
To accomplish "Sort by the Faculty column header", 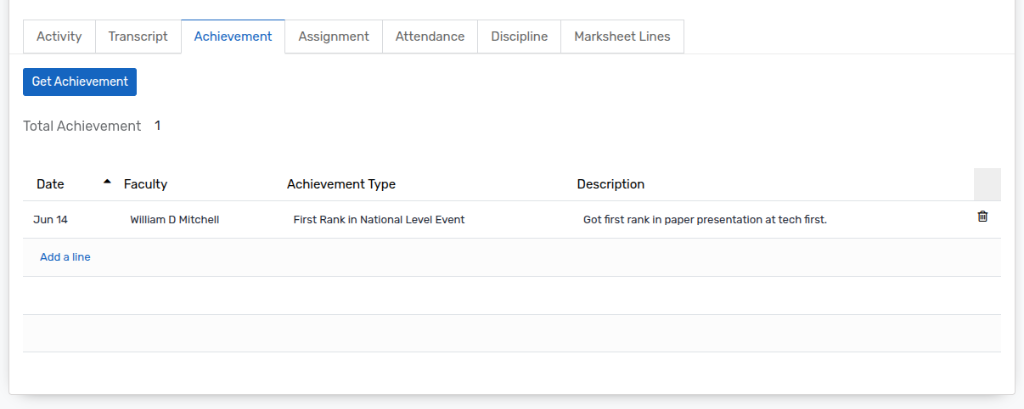I will pos(146,184).
